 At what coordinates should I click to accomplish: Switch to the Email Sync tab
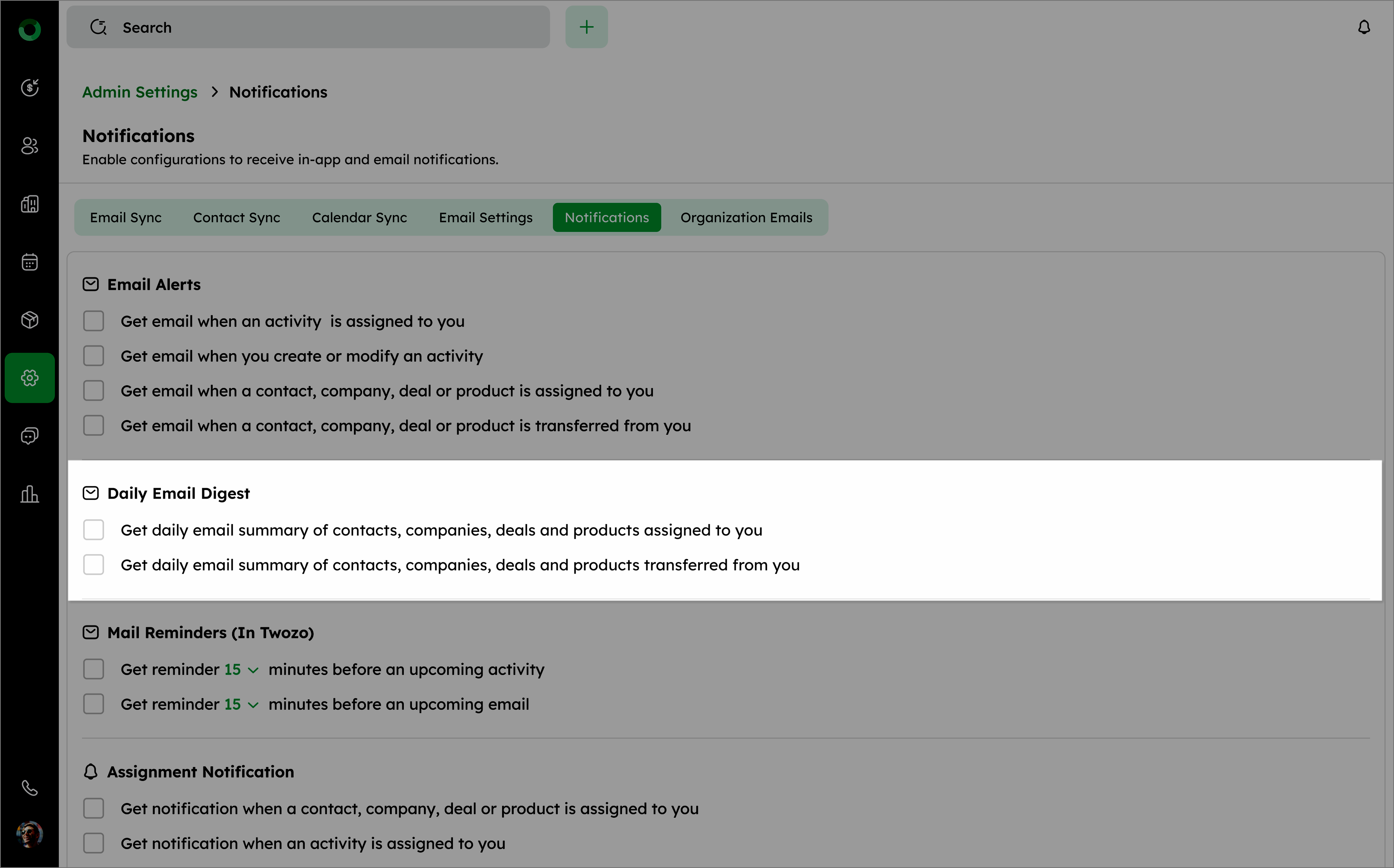click(x=126, y=217)
